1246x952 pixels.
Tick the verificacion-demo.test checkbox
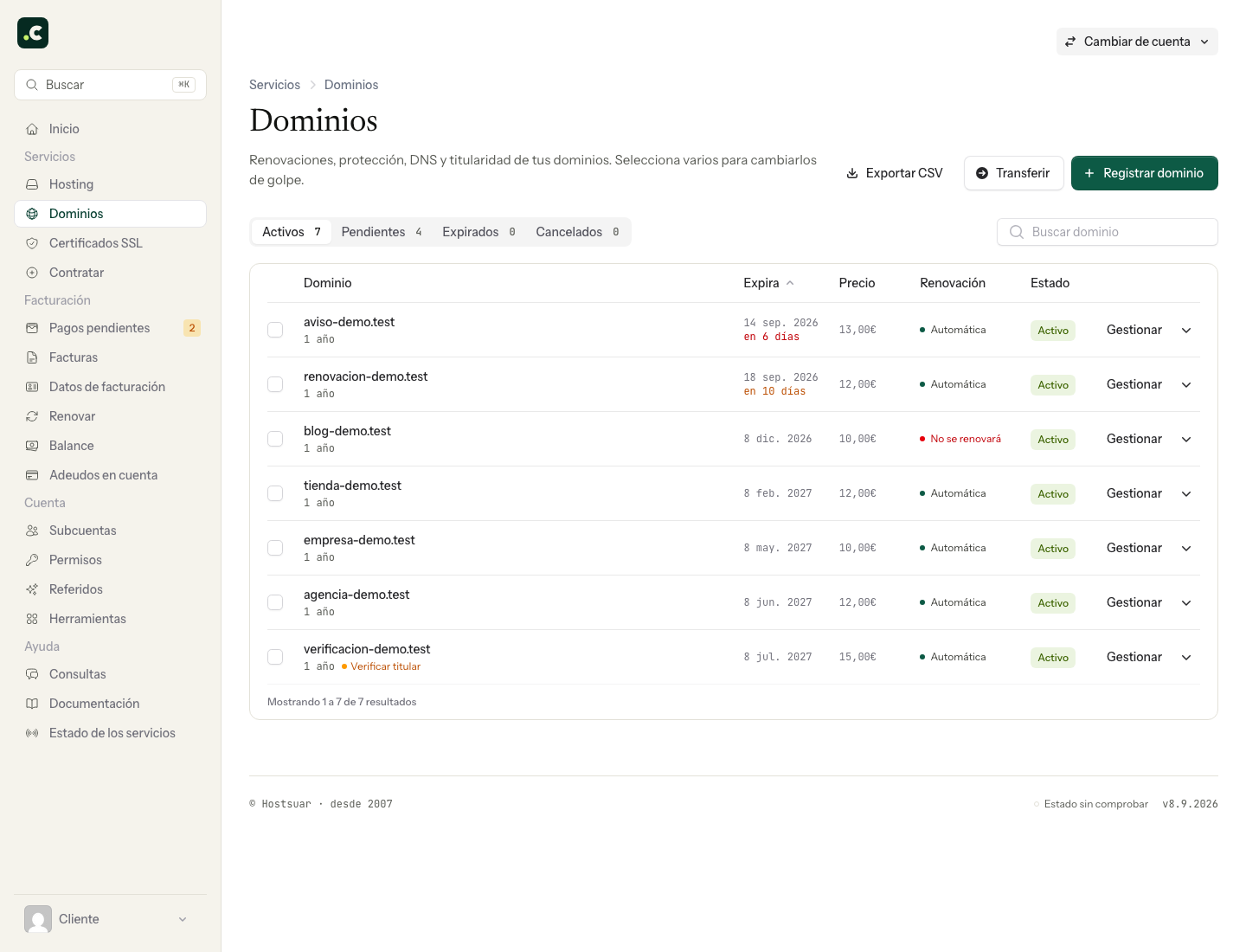(x=275, y=657)
